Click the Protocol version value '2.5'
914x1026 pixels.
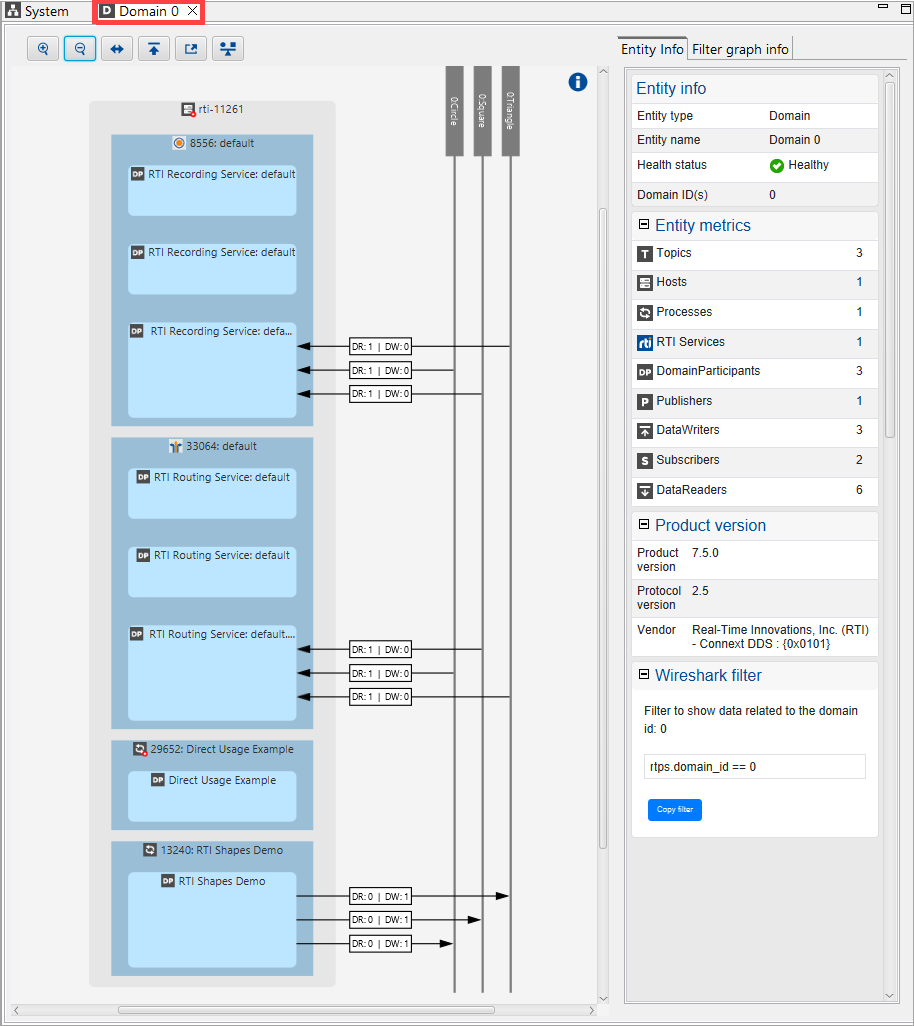700,591
